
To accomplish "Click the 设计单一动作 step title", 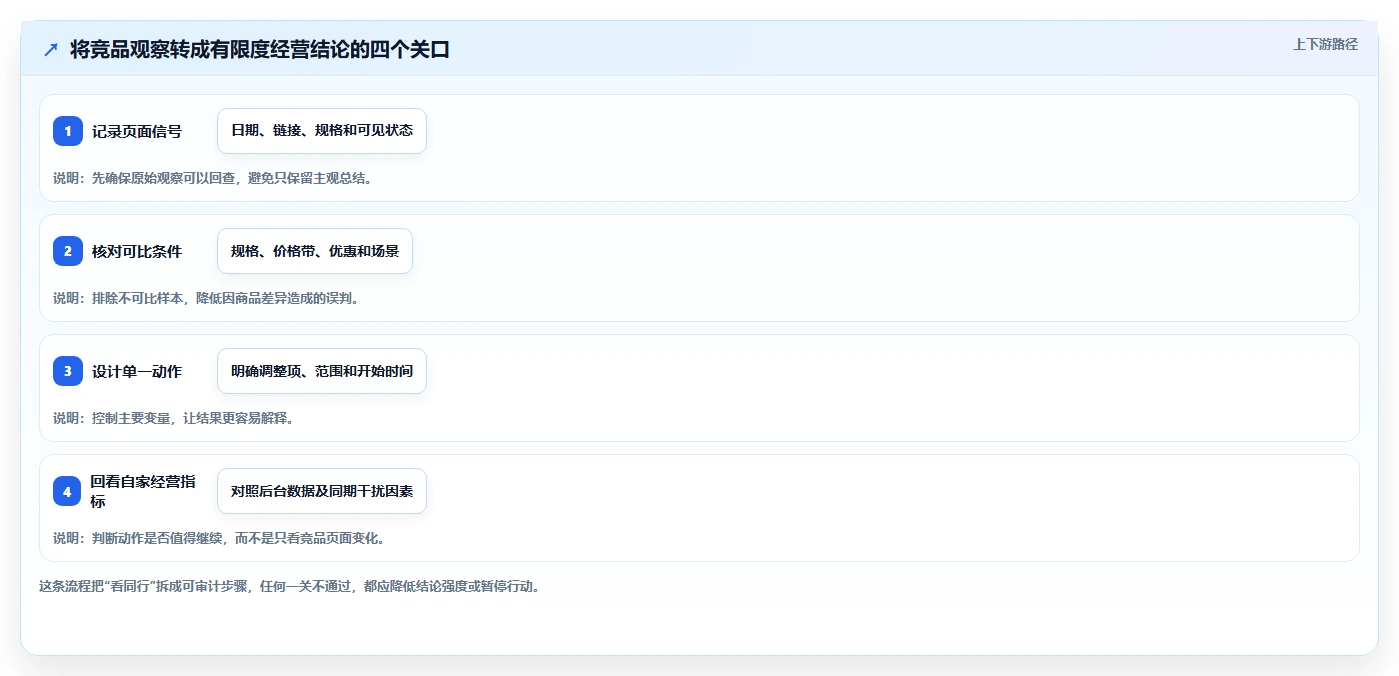I will 137,371.
